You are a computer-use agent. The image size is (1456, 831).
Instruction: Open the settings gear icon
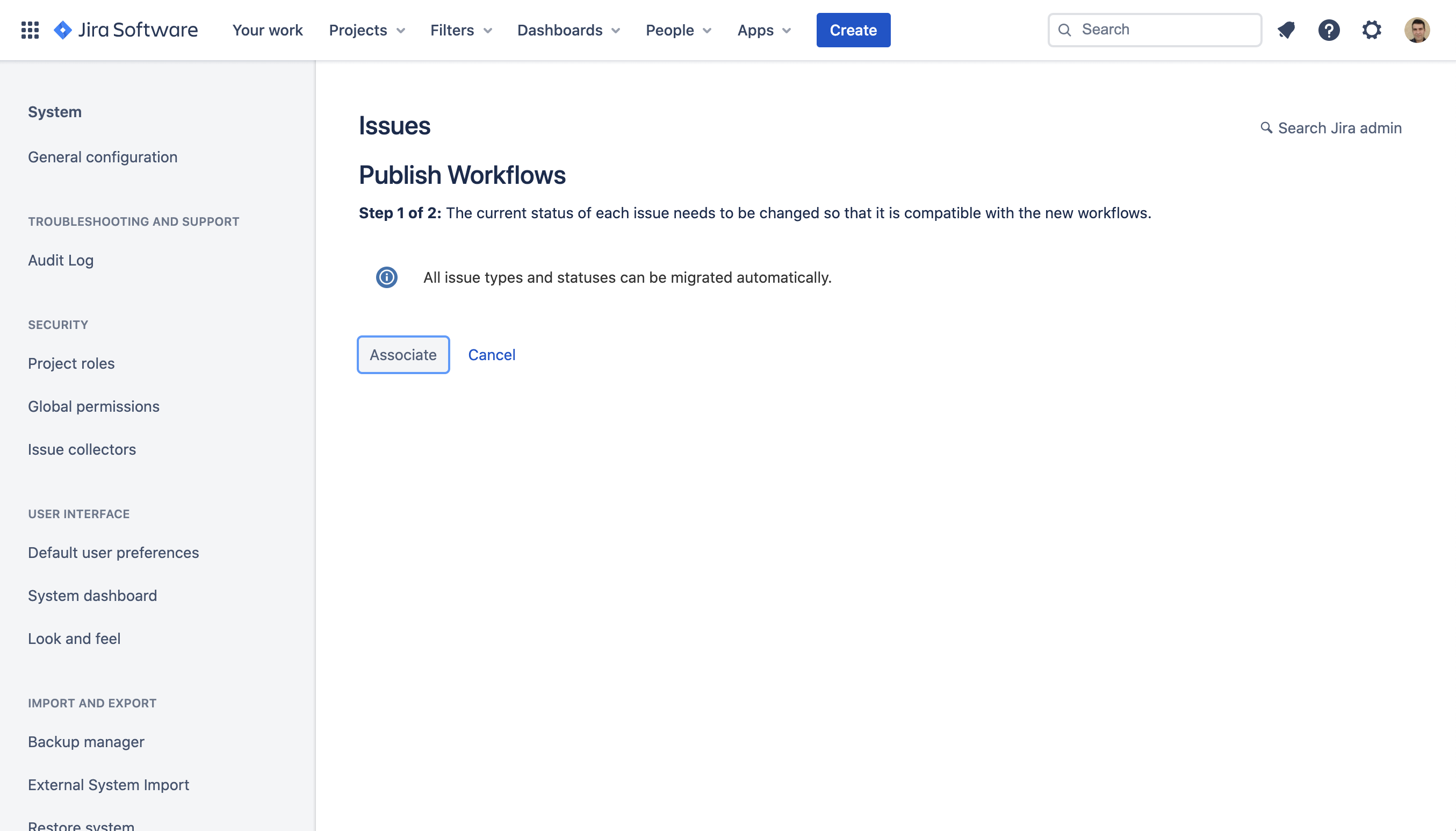1372,30
